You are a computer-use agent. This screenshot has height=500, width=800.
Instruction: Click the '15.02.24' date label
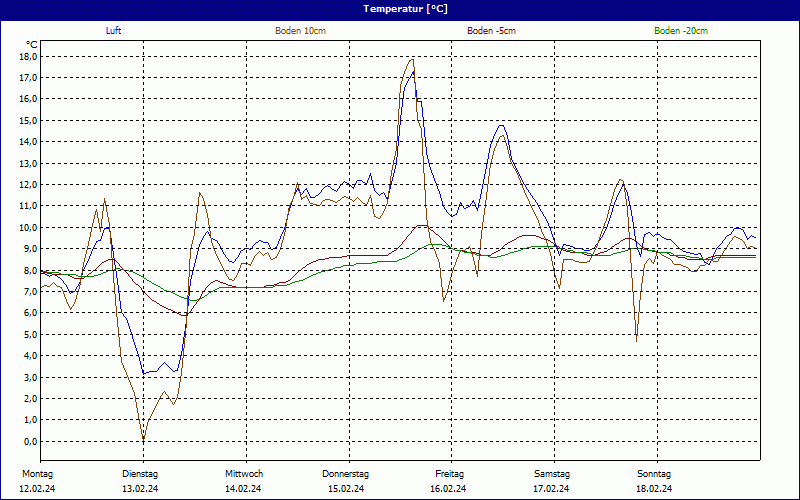click(346, 489)
